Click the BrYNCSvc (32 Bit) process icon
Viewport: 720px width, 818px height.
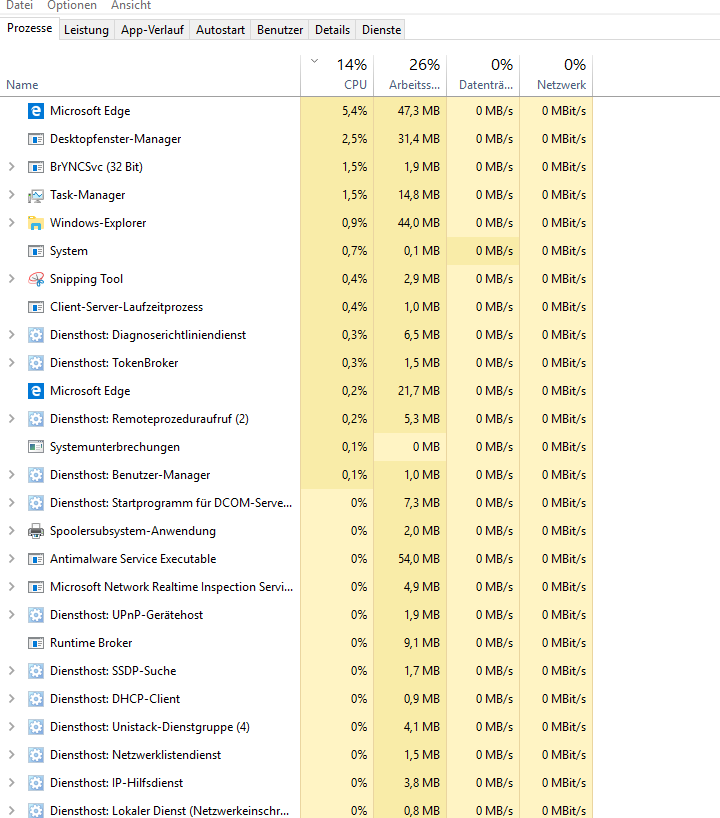pos(35,167)
